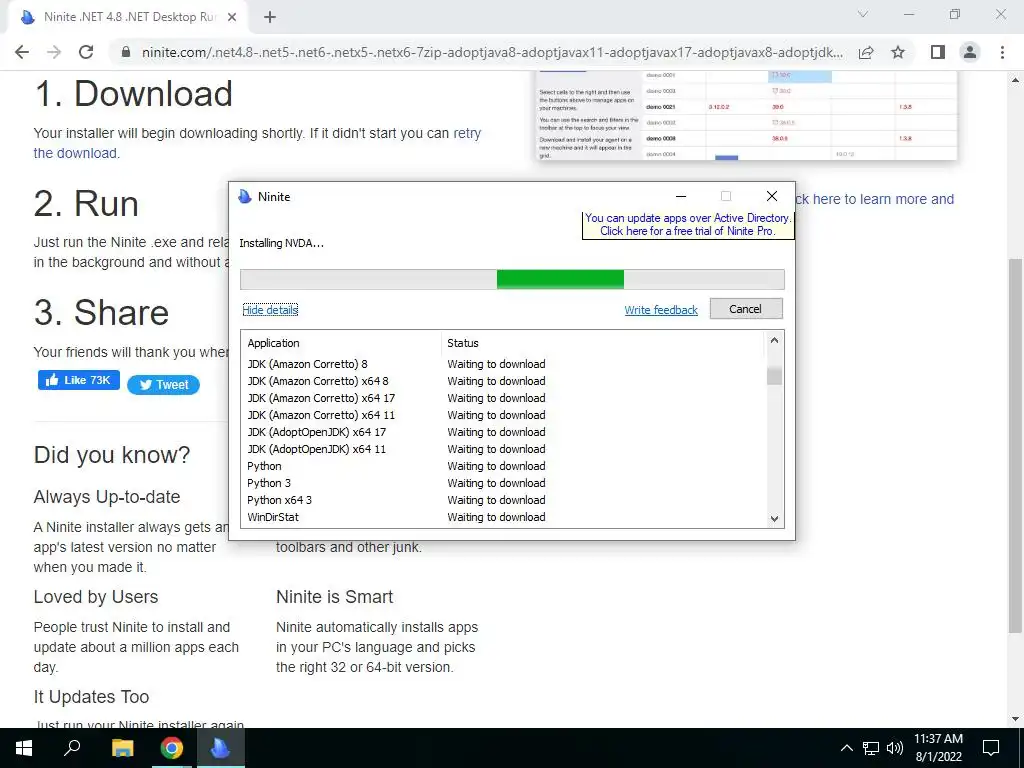Click the Facebook Like 73K button
The height and width of the screenshot is (768, 1024).
(79, 380)
